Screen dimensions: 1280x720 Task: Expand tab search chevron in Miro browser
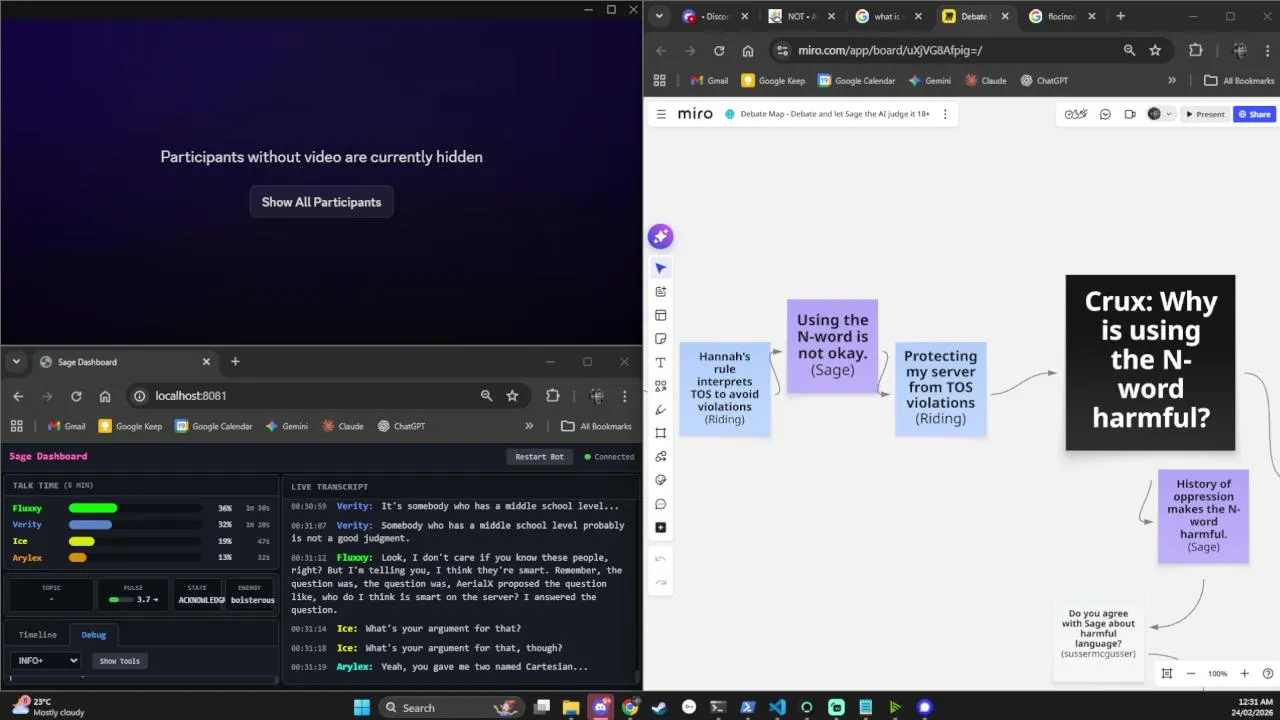(659, 16)
